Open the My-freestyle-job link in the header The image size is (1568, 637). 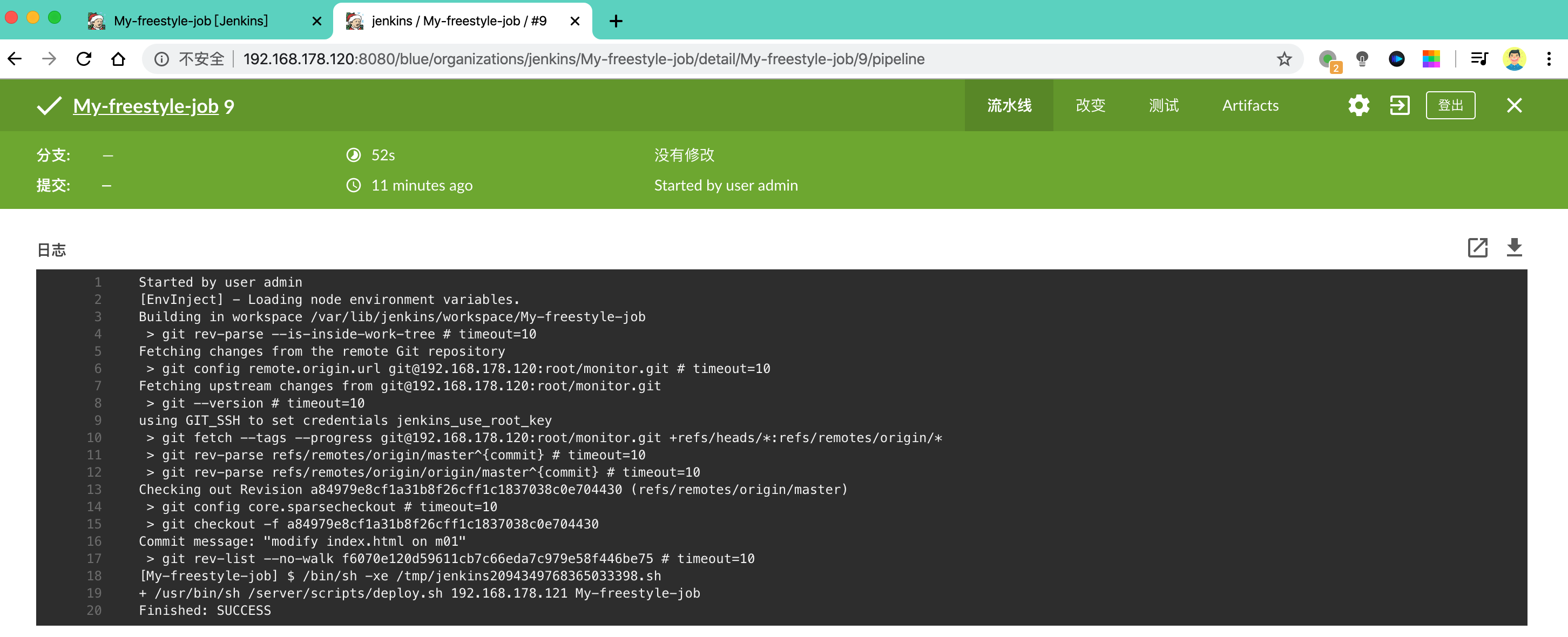[145, 106]
